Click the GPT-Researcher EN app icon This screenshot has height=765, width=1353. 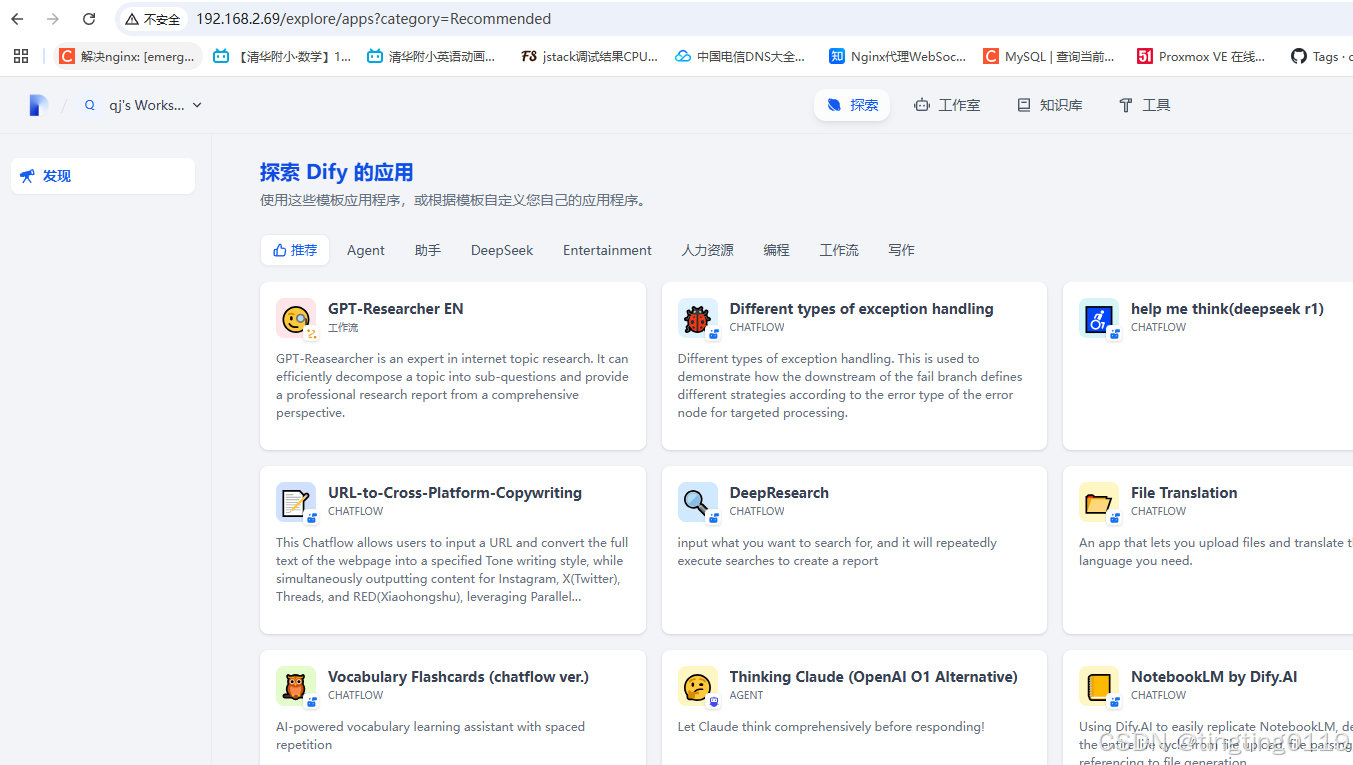point(296,318)
